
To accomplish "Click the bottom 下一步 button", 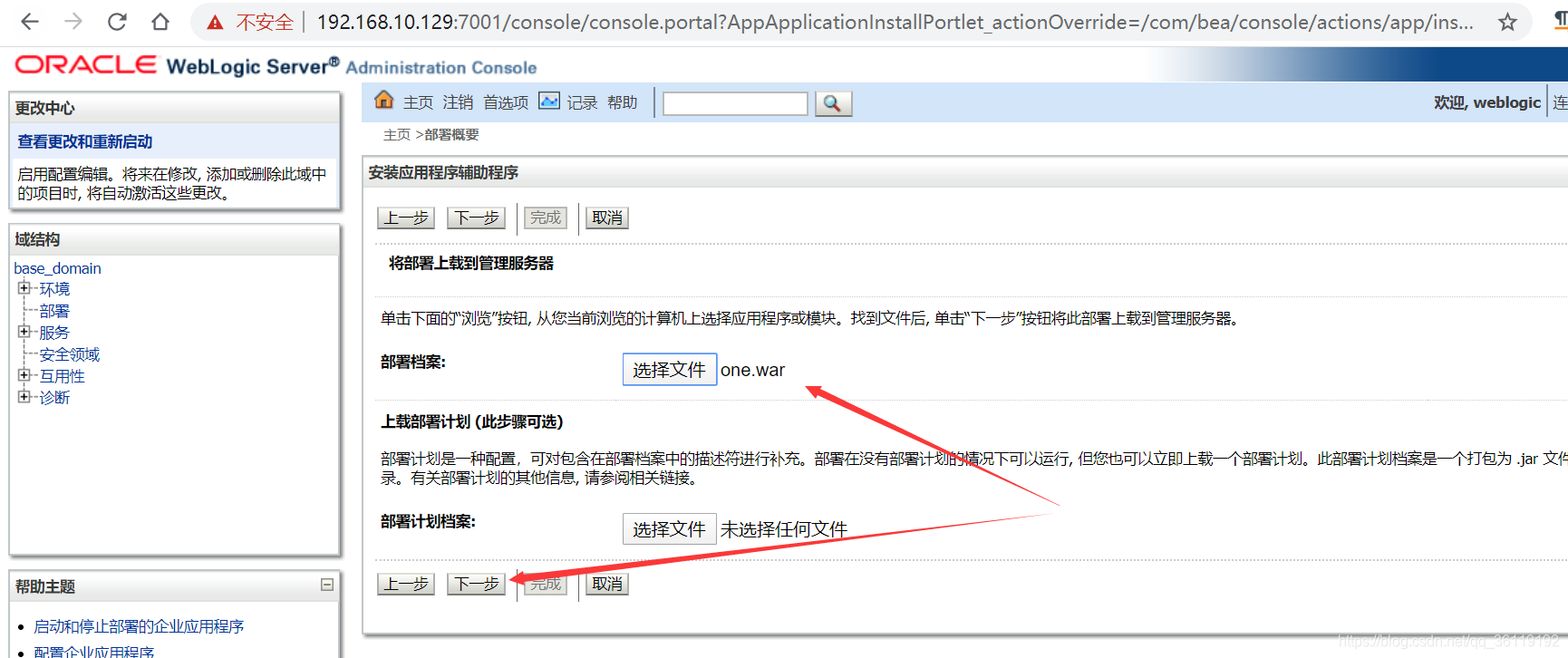I will point(476,584).
